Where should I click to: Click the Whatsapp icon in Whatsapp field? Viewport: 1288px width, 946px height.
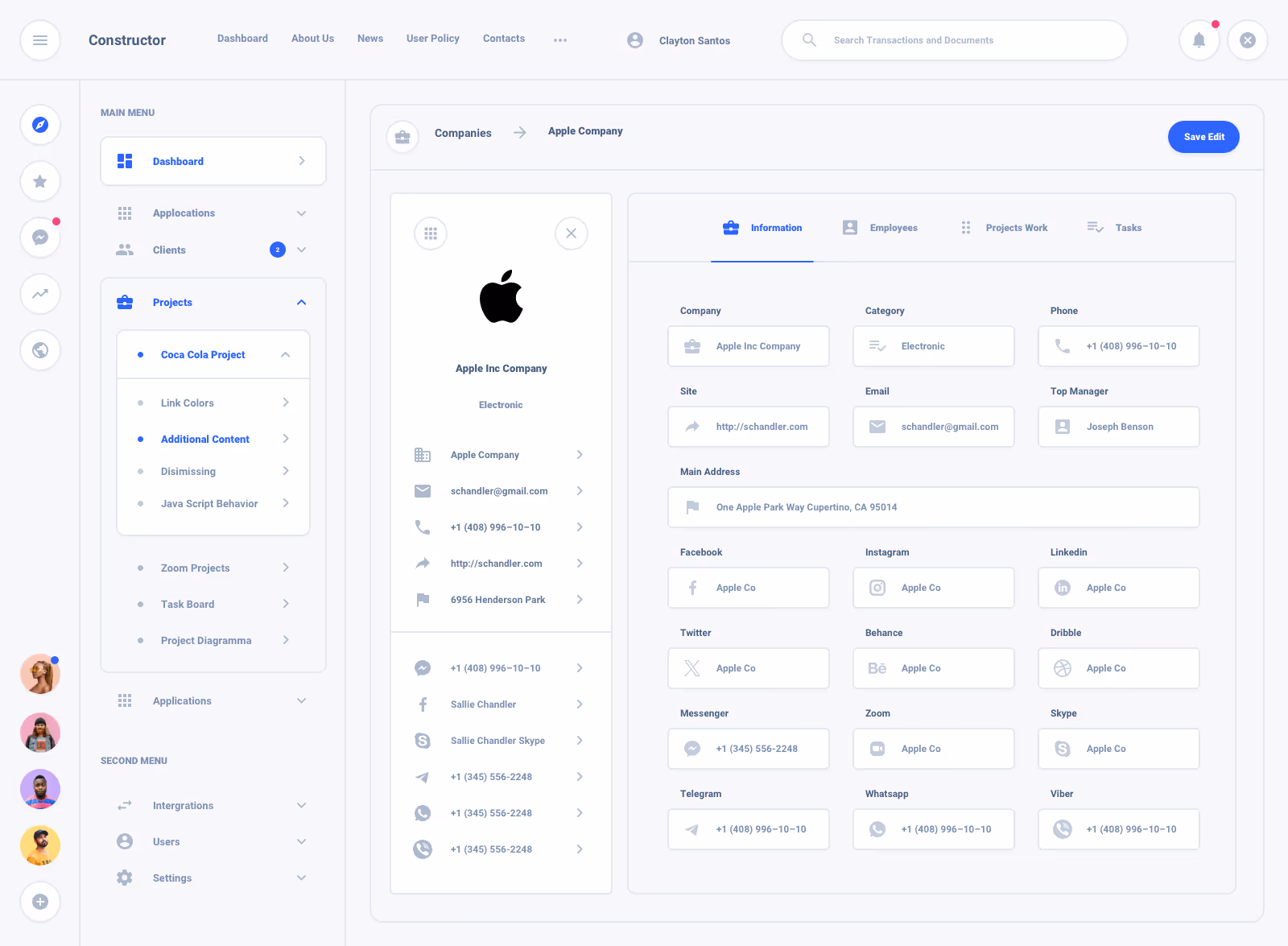[x=877, y=829]
